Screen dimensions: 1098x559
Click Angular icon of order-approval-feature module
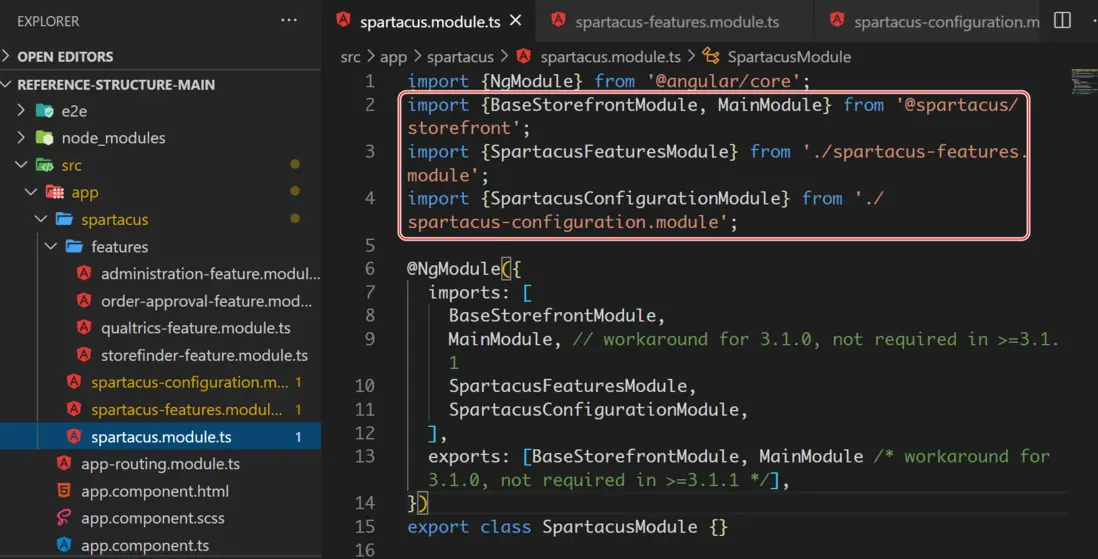click(84, 301)
